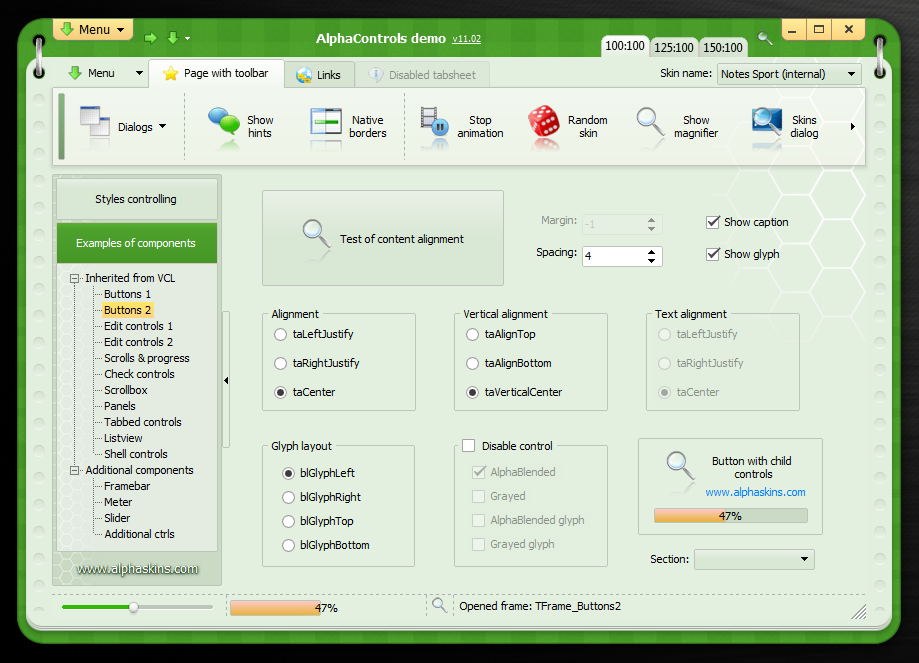Select the Alignment taRightJustify radio button
Viewport: 919px width, 663px height.
[280, 363]
